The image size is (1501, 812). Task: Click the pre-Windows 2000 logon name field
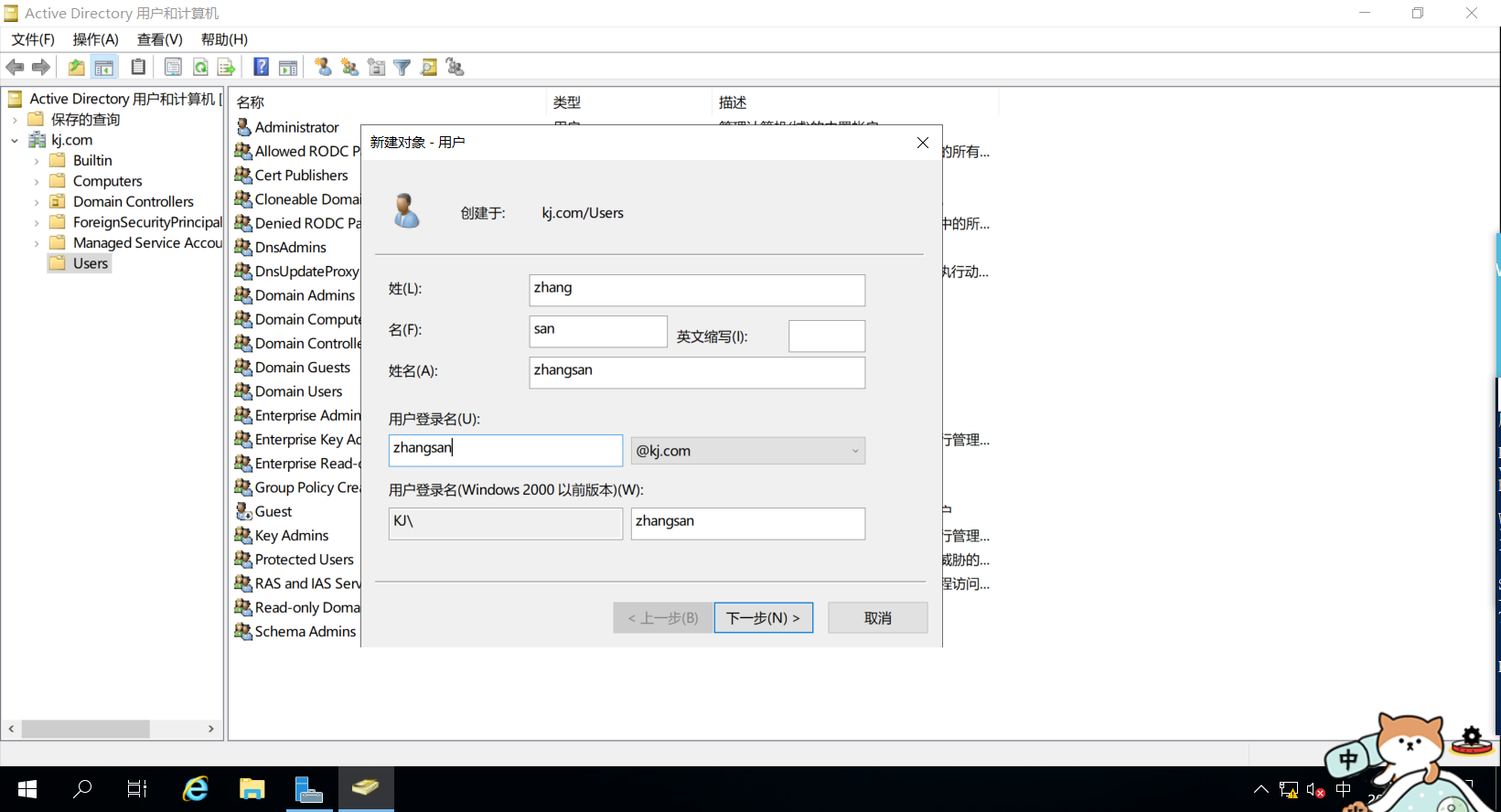748,523
